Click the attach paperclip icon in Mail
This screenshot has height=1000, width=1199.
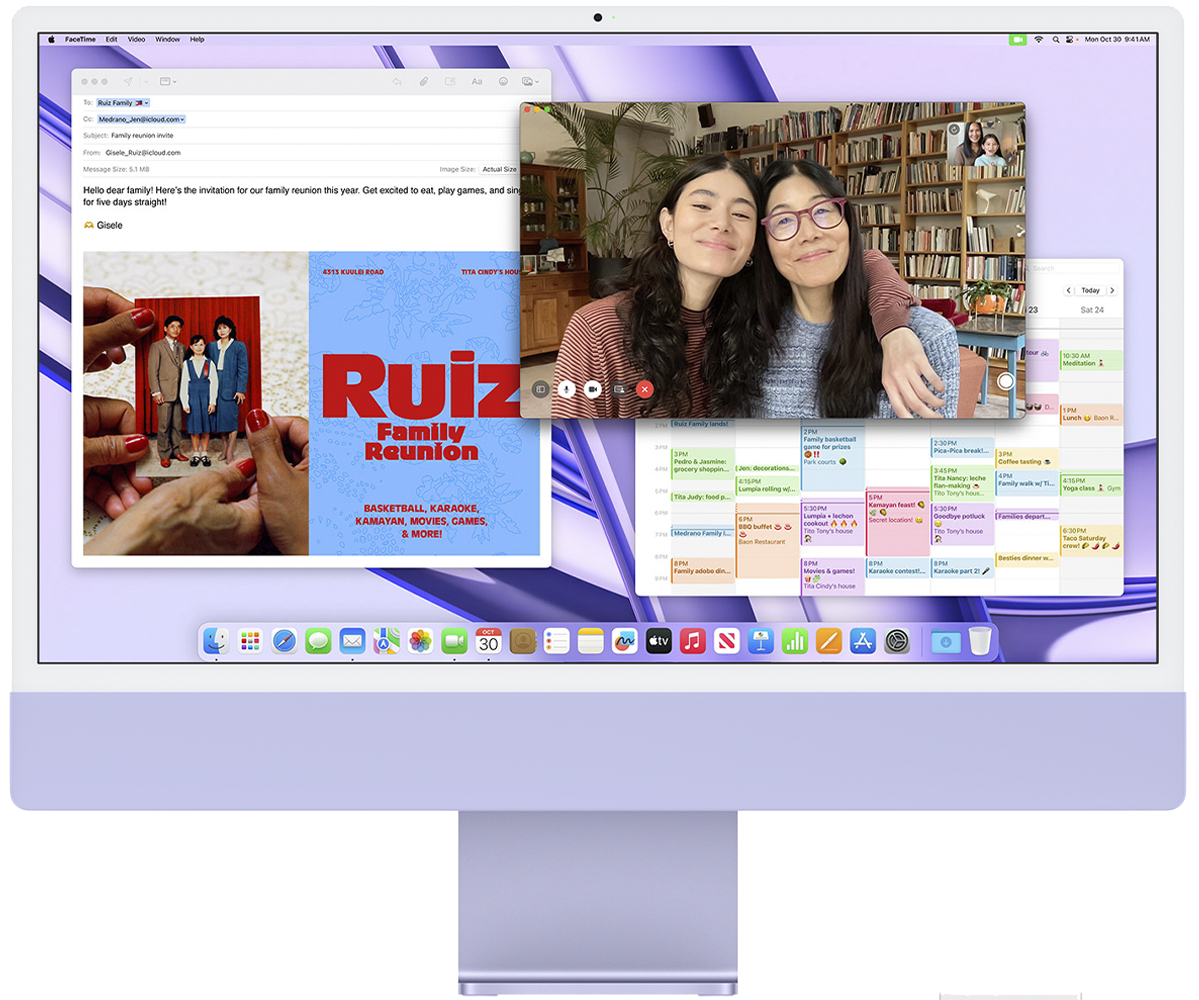[x=424, y=81]
